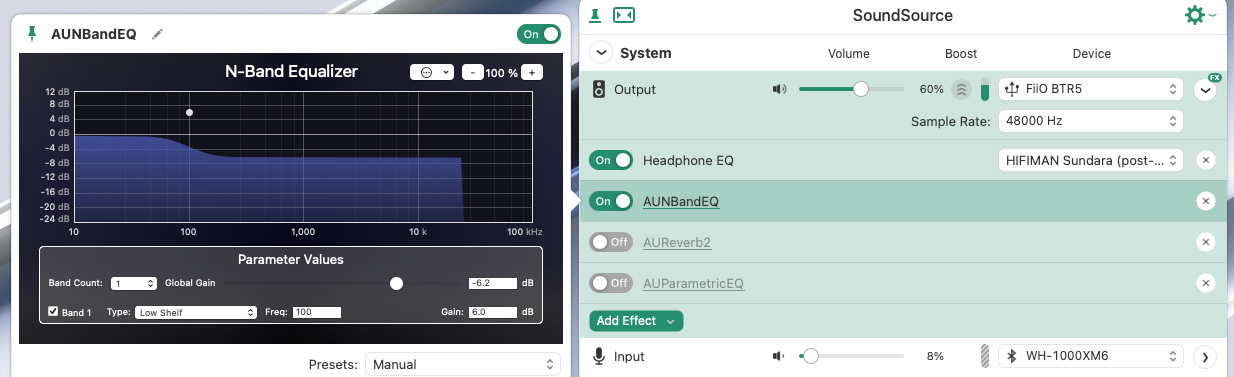1234x377 pixels.
Task: Open the FiiO BTR5 output device dropdown
Action: click(1091, 89)
